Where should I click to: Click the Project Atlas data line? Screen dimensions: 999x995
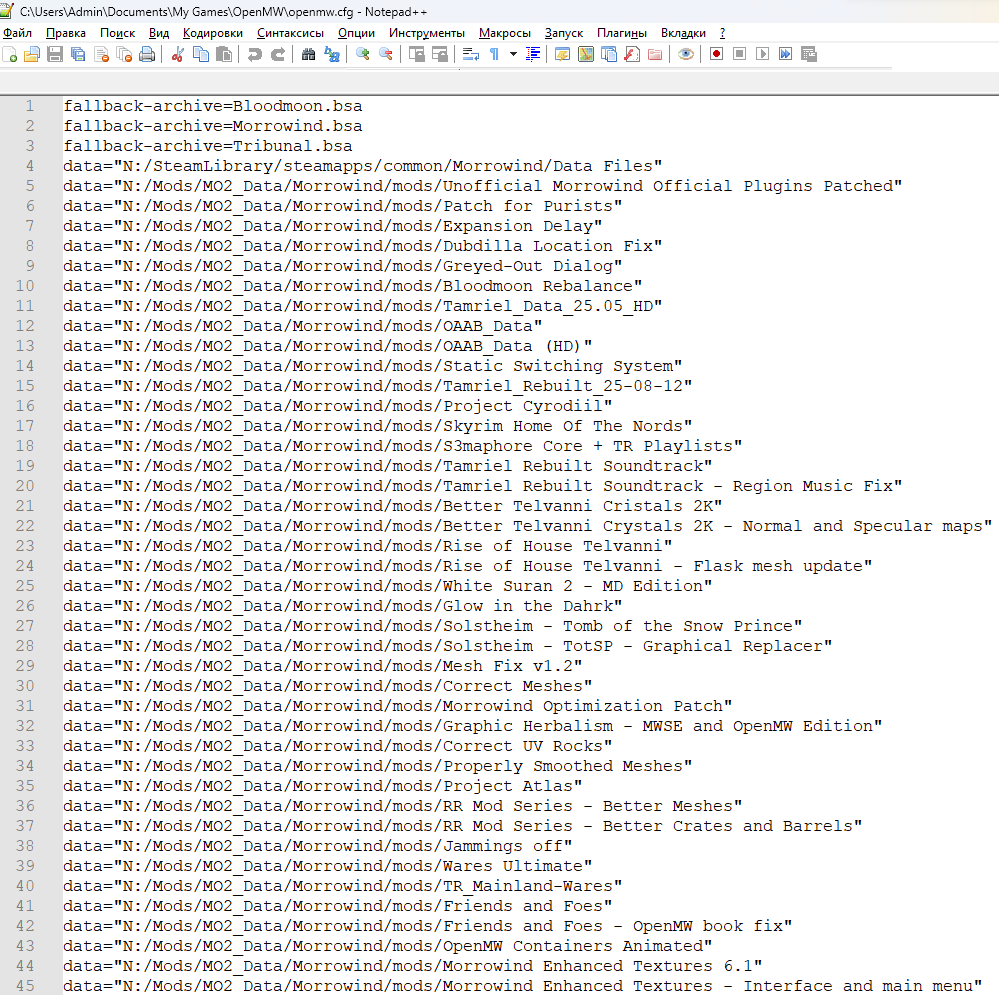pyautogui.click(x=322, y=786)
